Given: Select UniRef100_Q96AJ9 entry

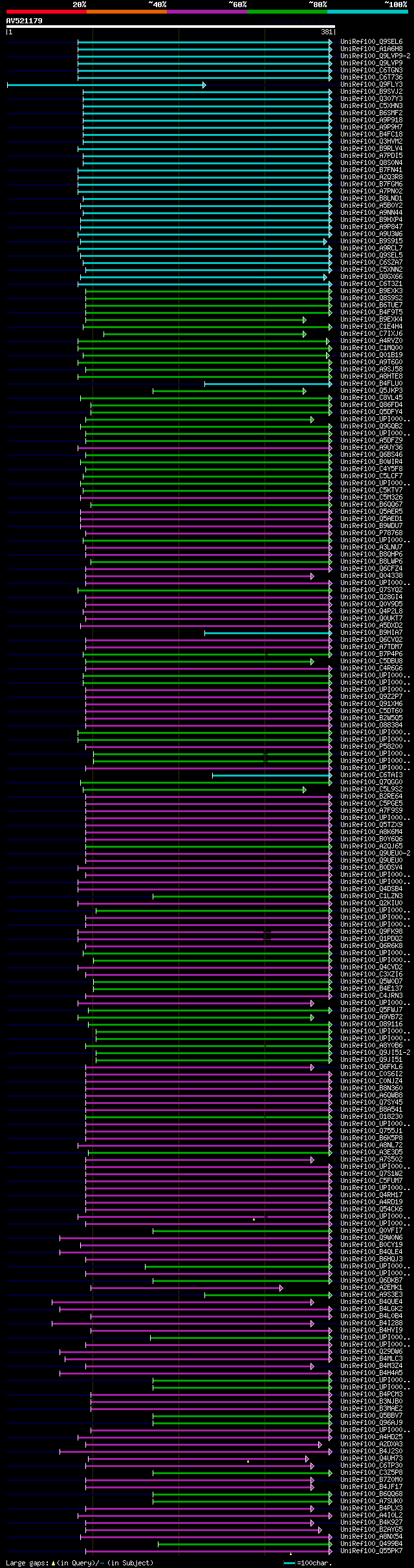Looking at the screenshot, I should (371, 1423).
